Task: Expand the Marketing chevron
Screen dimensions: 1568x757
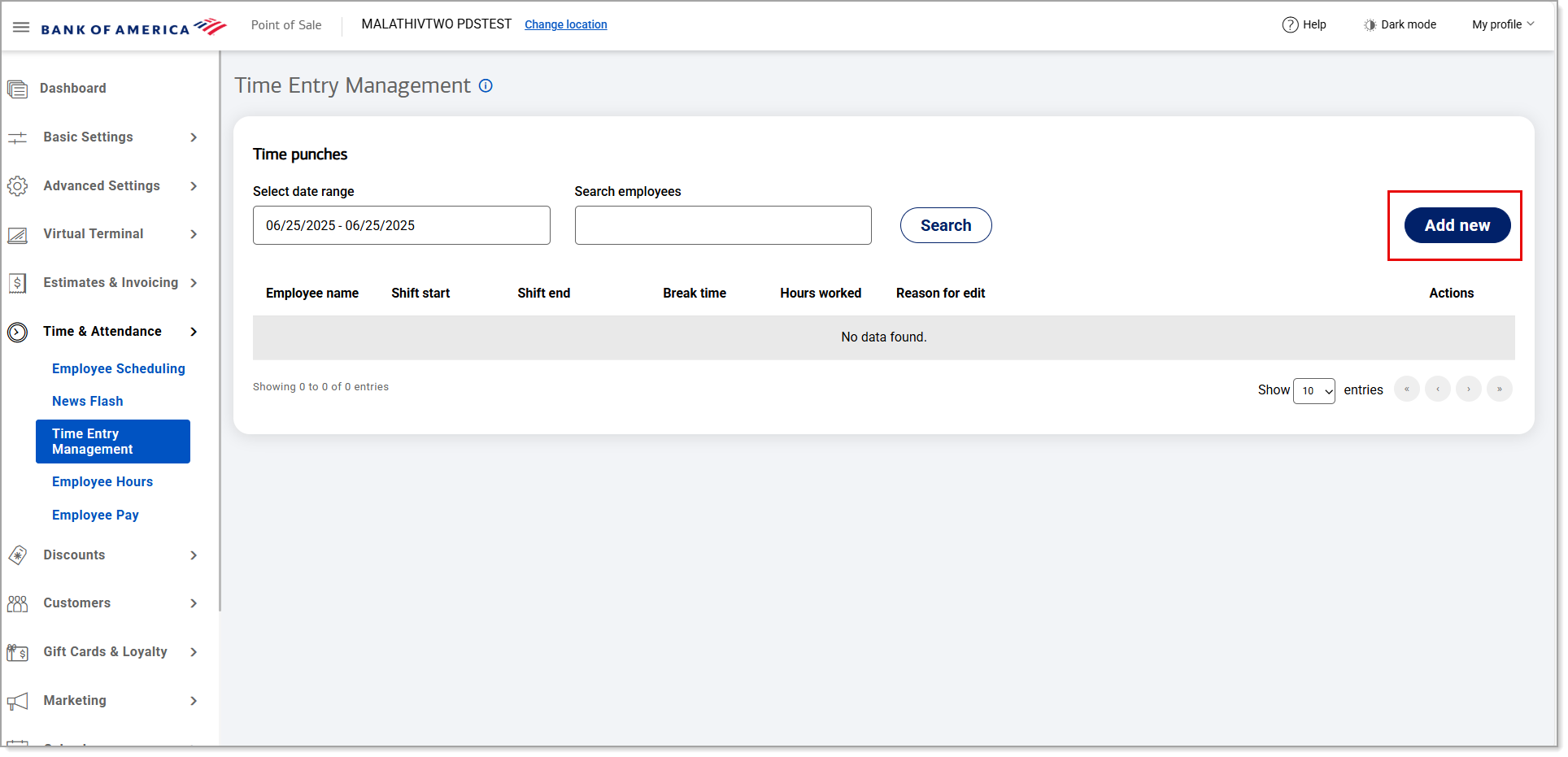Action: click(194, 701)
